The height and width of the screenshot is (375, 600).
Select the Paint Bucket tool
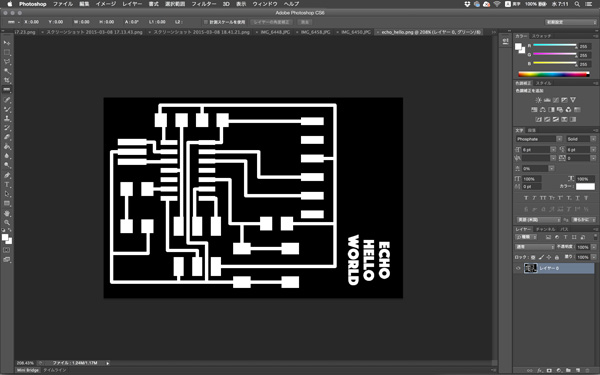[7, 147]
